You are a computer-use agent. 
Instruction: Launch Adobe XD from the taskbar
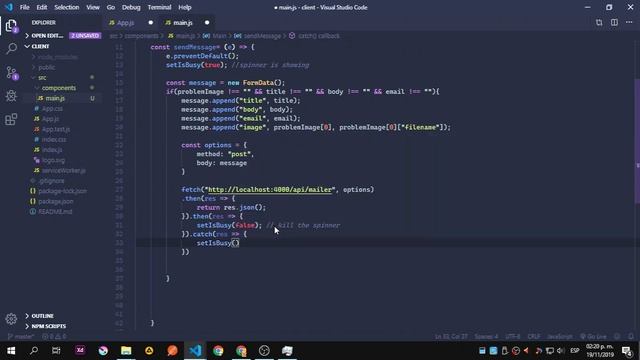click(80, 350)
